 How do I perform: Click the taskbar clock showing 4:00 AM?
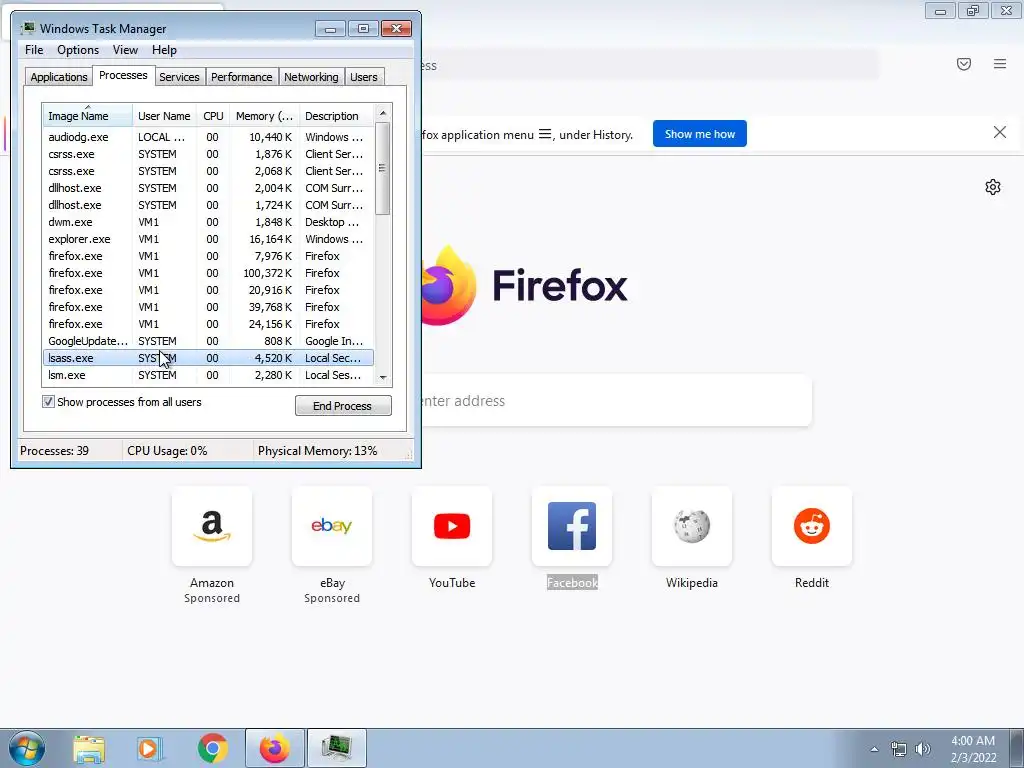[973, 749]
